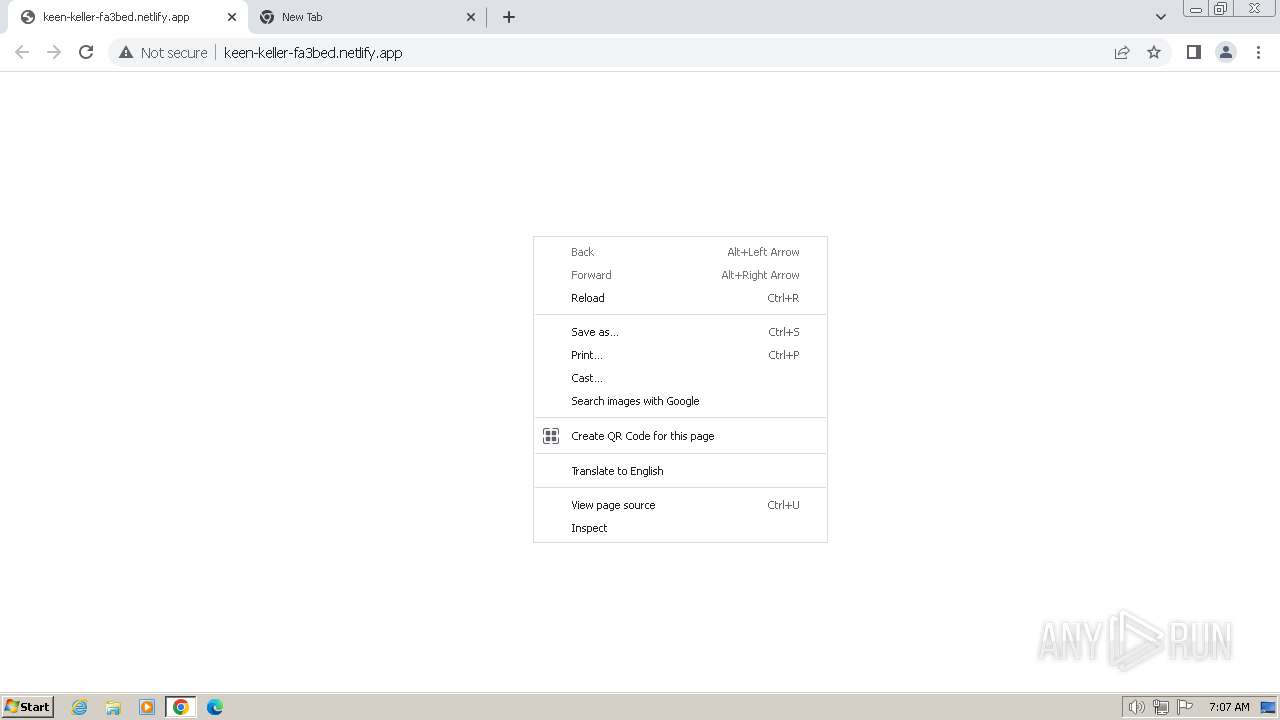Click the forward arrow in the toolbar
This screenshot has width=1280, height=720.
click(x=54, y=52)
